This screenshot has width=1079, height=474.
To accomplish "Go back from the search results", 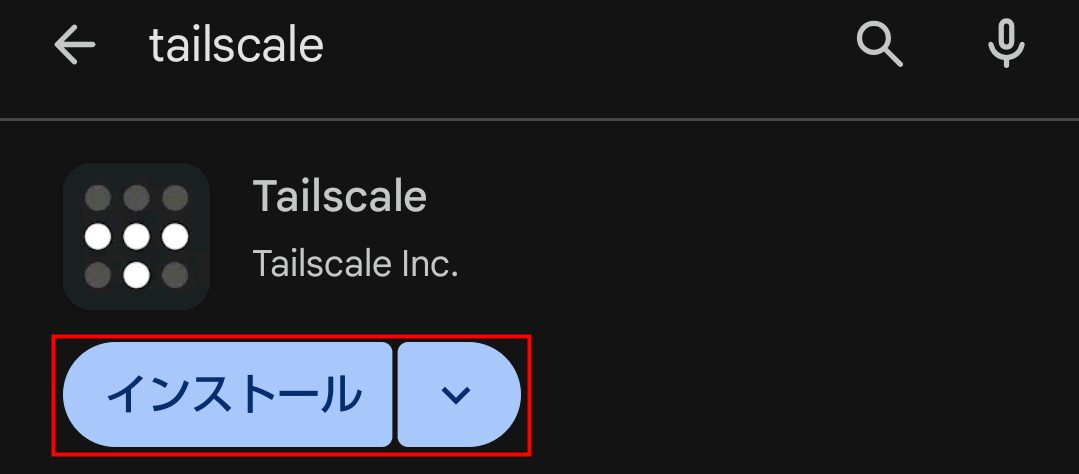I will [x=74, y=45].
